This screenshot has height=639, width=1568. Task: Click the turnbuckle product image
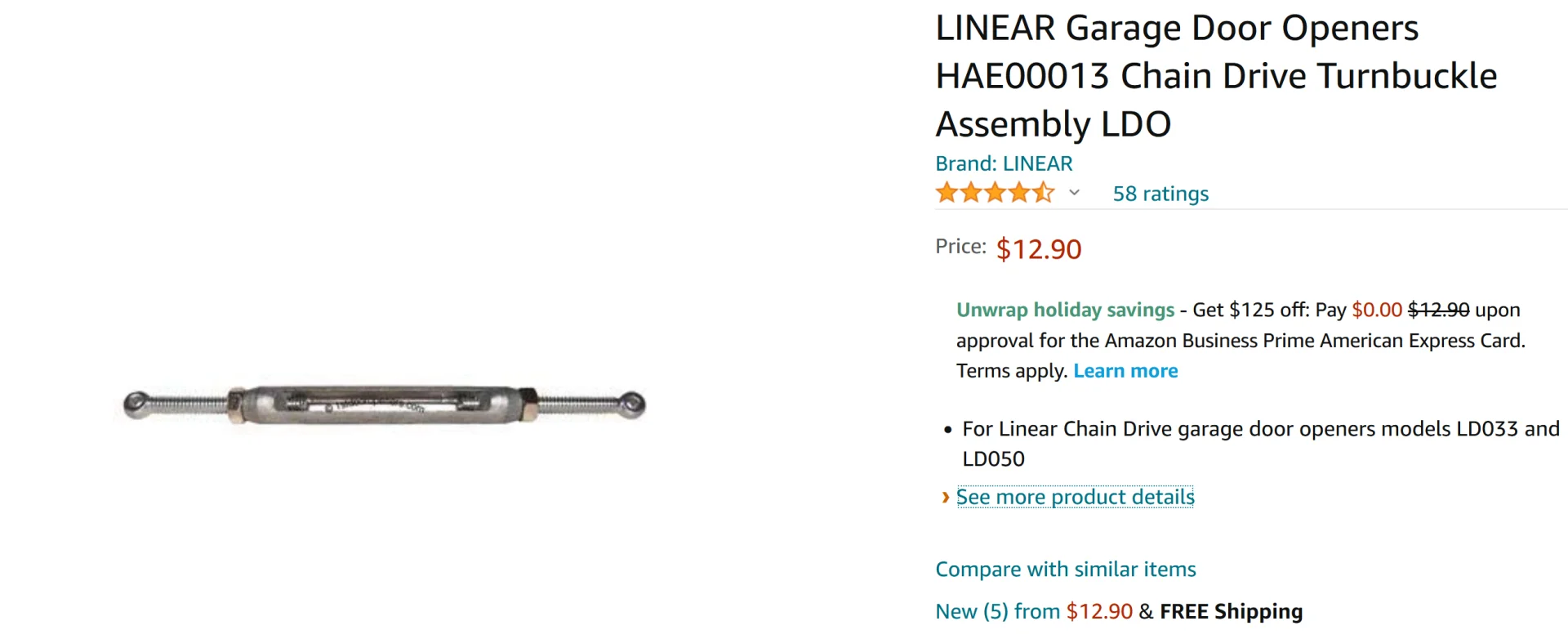pyautogui.click(x=384, y=405)
